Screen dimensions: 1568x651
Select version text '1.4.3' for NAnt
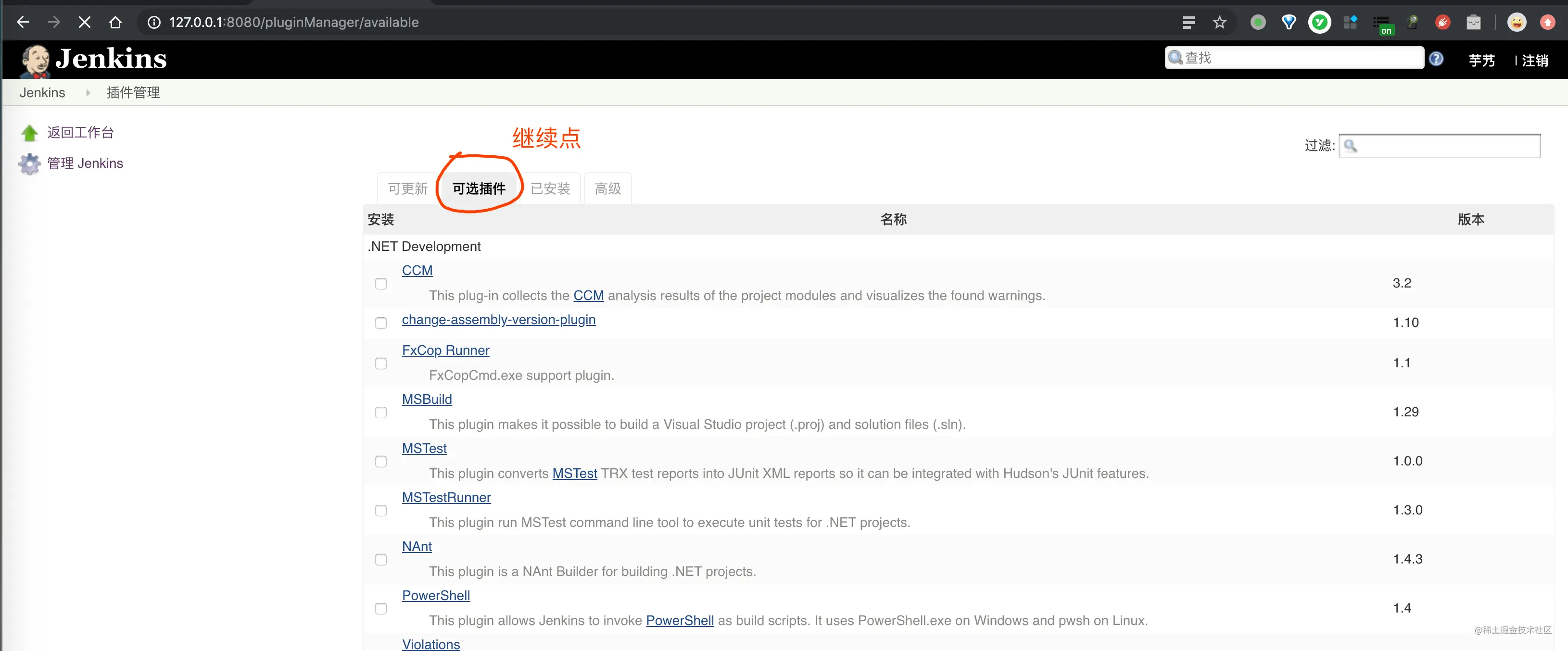pos(1408,559)
